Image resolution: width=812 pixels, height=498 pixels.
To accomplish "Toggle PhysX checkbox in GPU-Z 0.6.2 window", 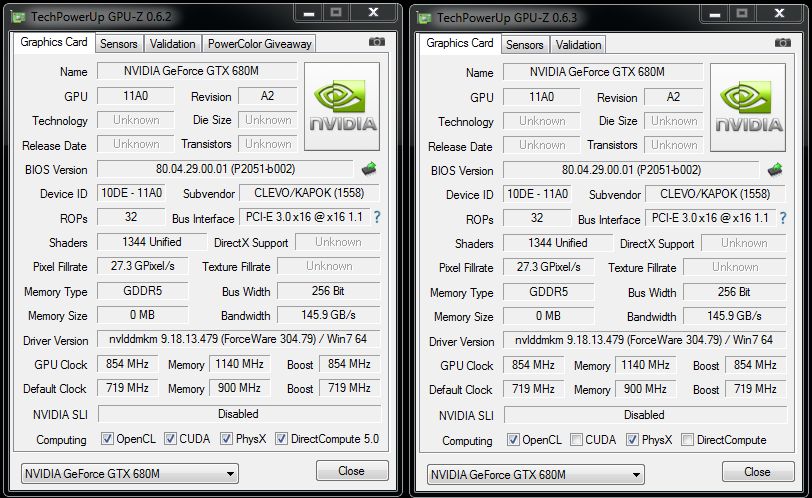I will pyautogui.click(x=226, y=438).
